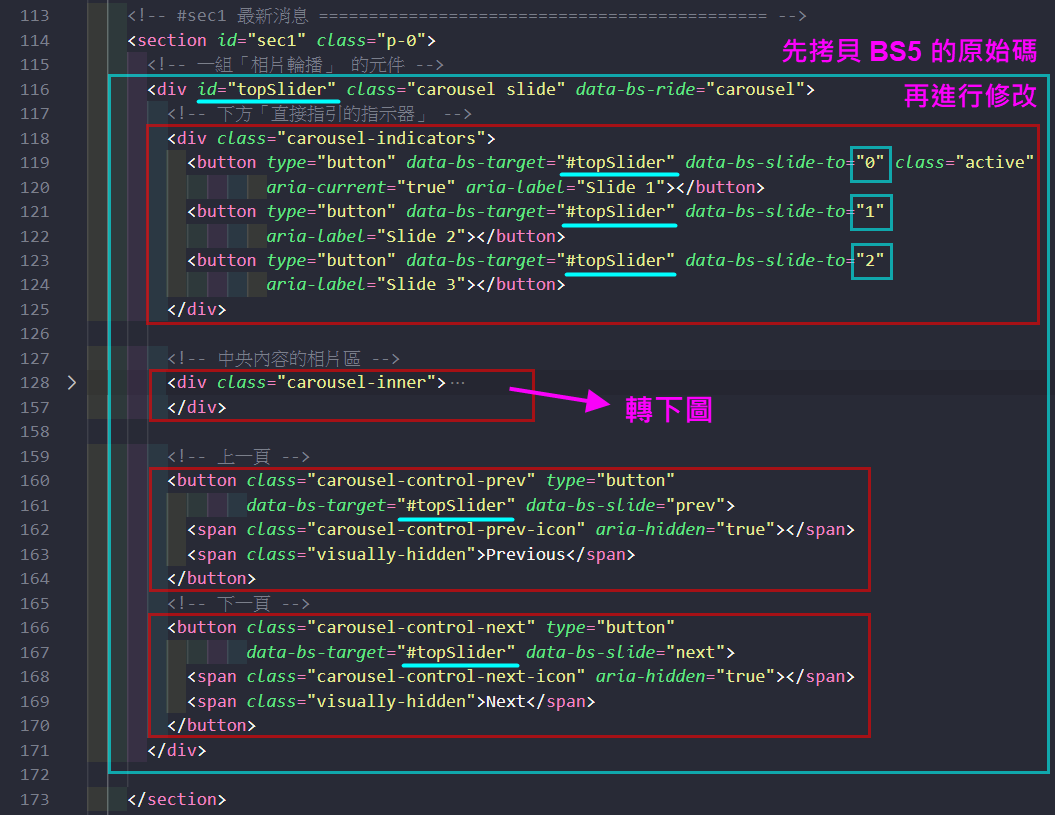Click the "Previous" text on line 163
Image resolution: width=1055 pixels, height=815 pixels.
525,554
